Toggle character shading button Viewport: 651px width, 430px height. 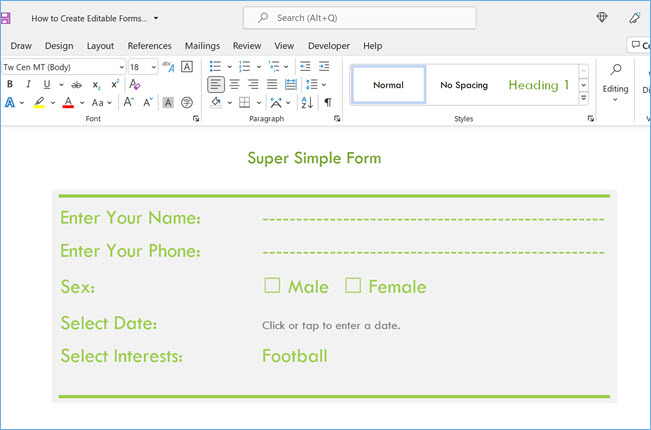tap(167, 103)
